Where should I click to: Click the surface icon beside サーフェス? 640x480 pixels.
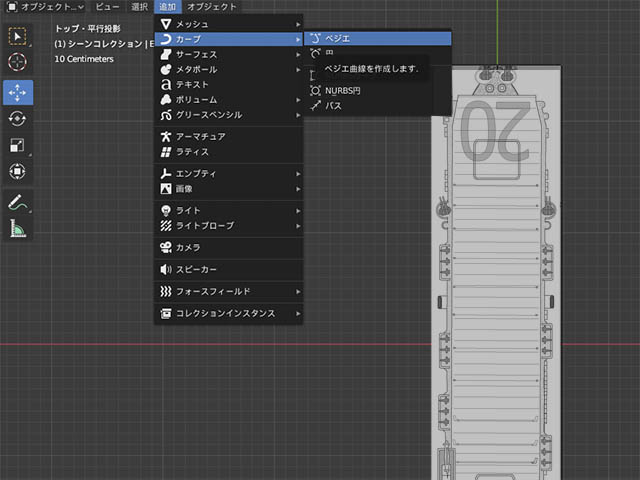[166, 54]
